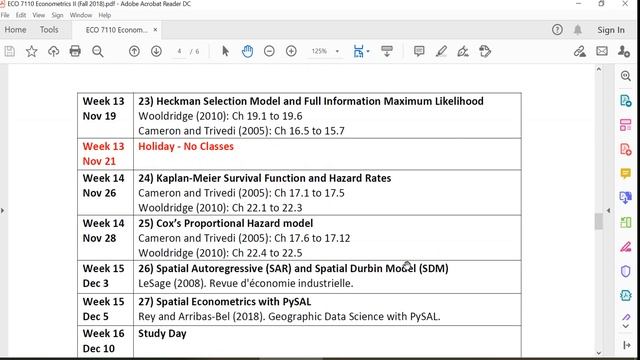Open the Edit menu
This screenshot has width=640, height=360.
(21, 15)
